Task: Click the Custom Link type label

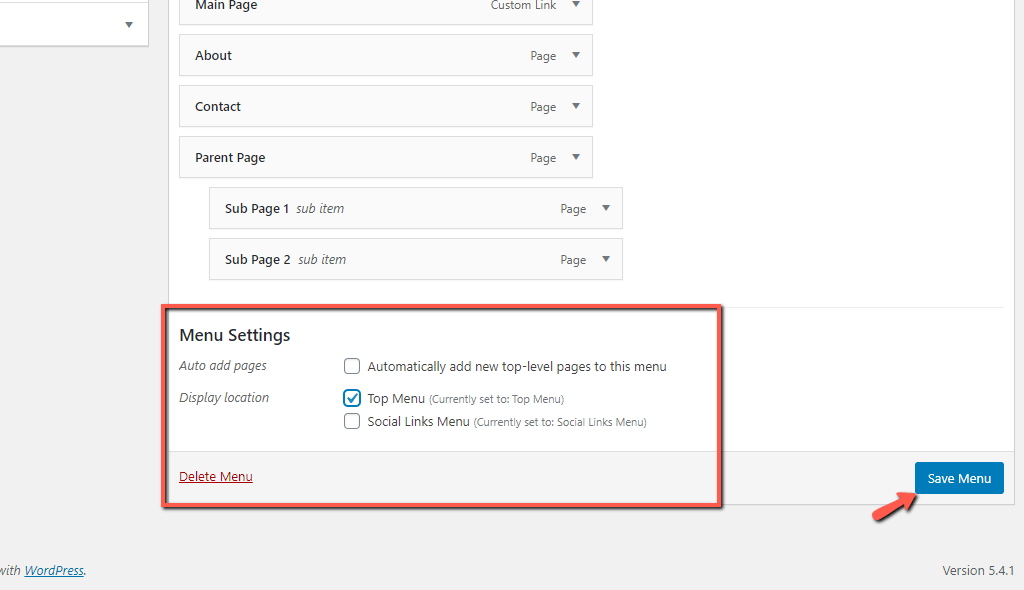Action: pos(523,5)
